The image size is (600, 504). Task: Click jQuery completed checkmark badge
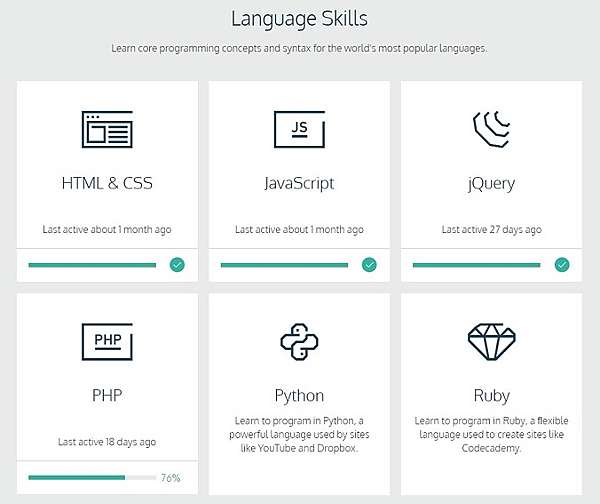click(x=562, y=264)
